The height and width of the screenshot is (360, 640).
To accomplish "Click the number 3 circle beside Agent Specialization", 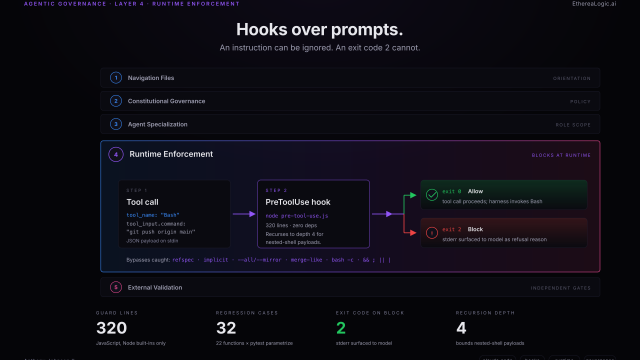I will [x=116, y=124].
